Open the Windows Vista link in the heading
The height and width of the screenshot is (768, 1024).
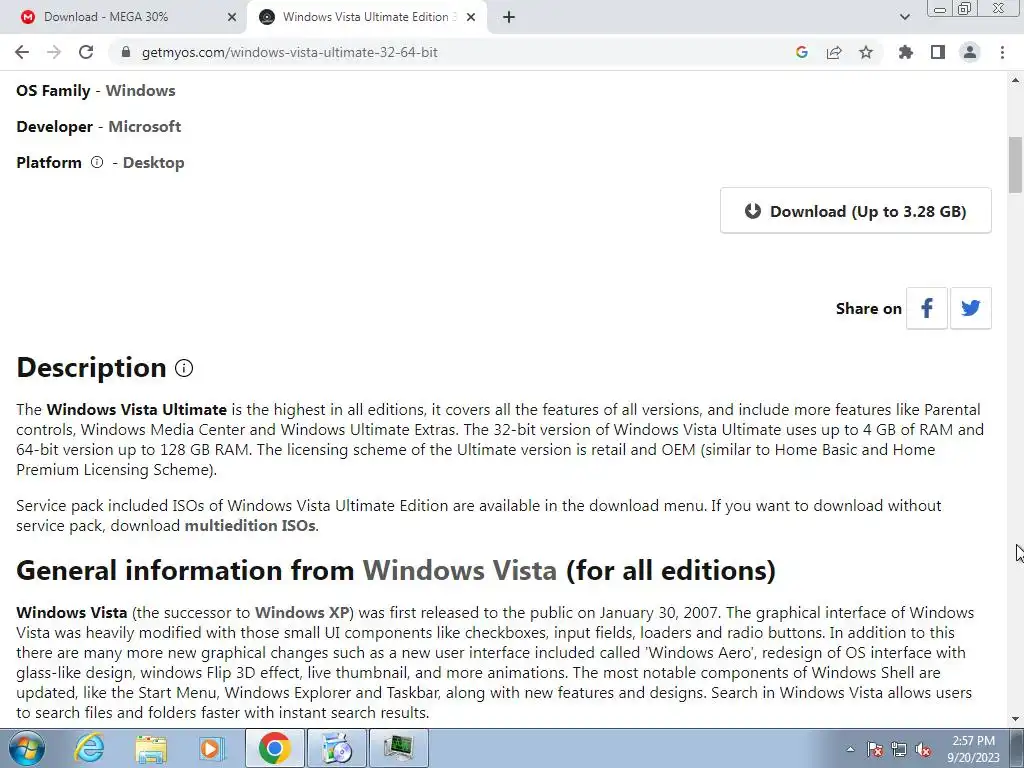point(460,570)
